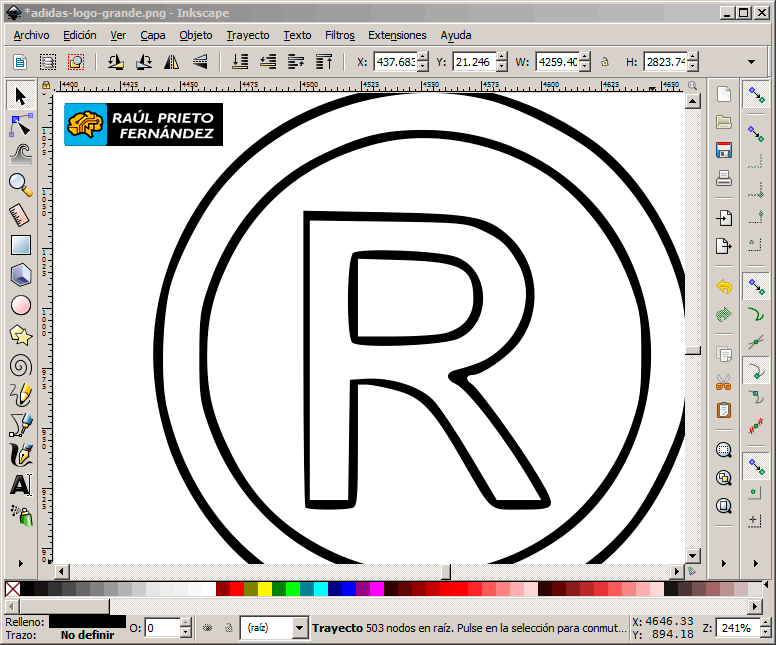Open the layer dropdown showing (raíz)
The height and width of the screenshot is (645, 776).
click(274, 628)
